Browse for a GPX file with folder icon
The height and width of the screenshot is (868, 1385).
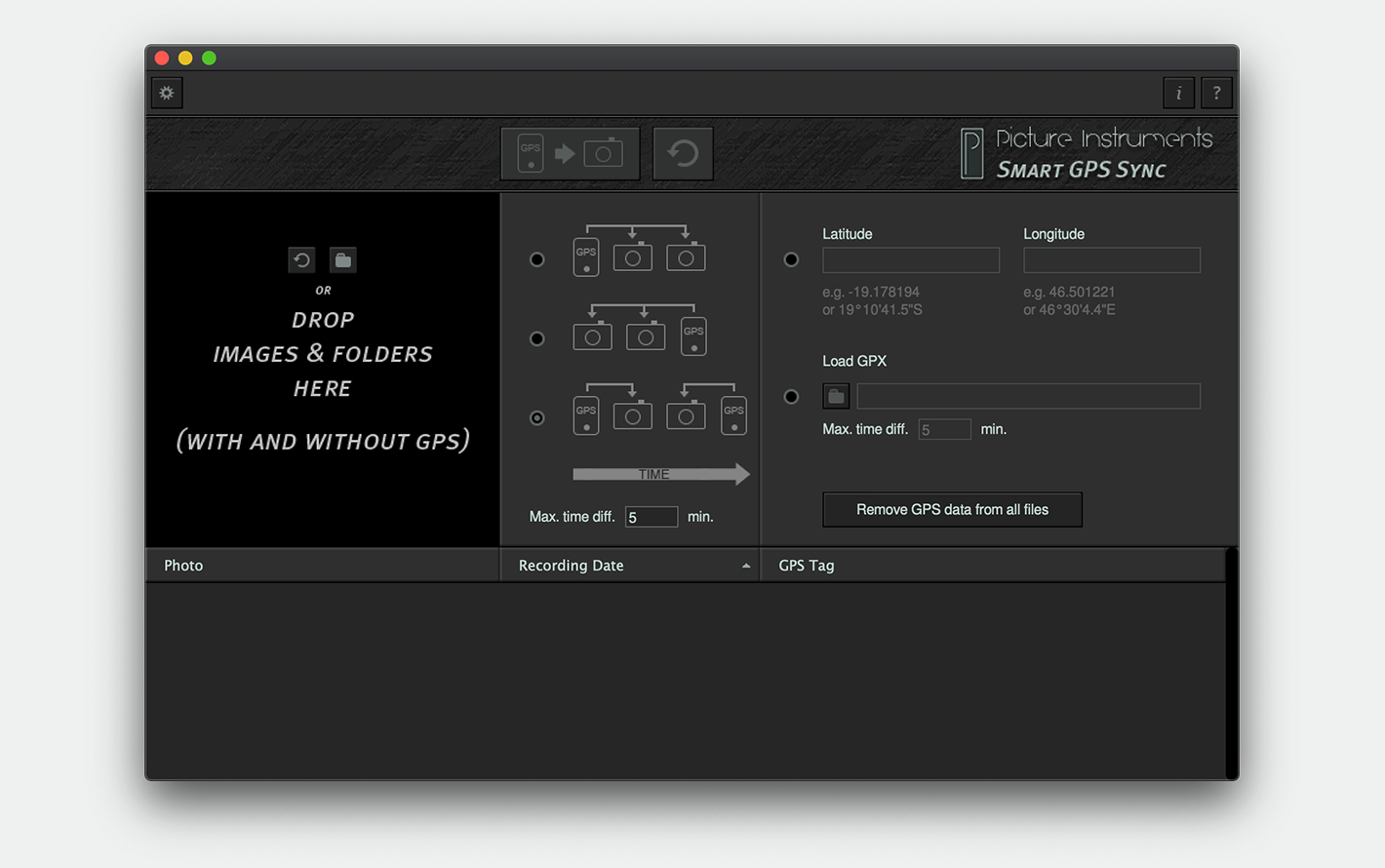click(x=836, y=396)
